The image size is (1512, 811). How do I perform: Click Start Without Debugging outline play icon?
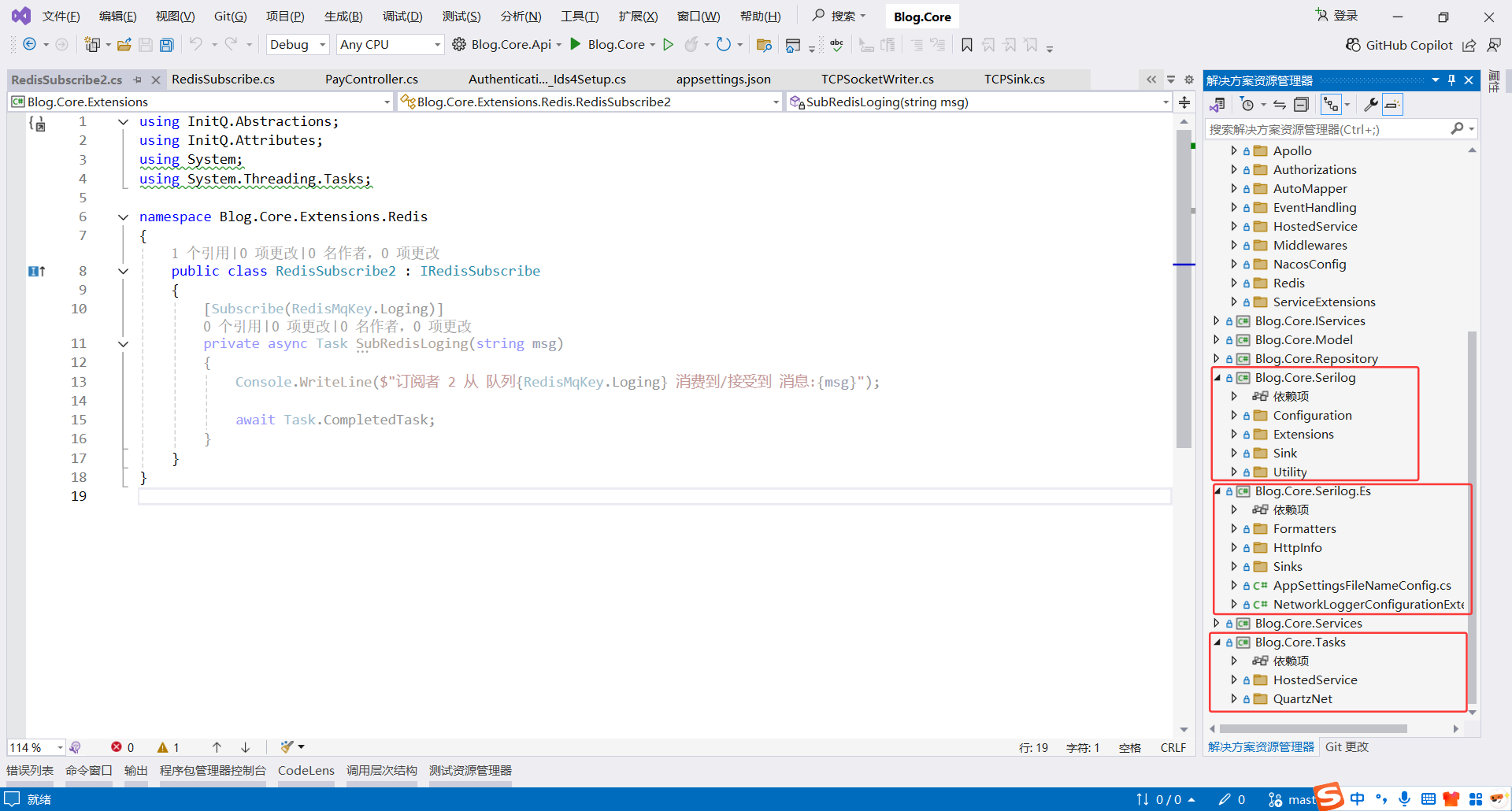coord(669,45)
